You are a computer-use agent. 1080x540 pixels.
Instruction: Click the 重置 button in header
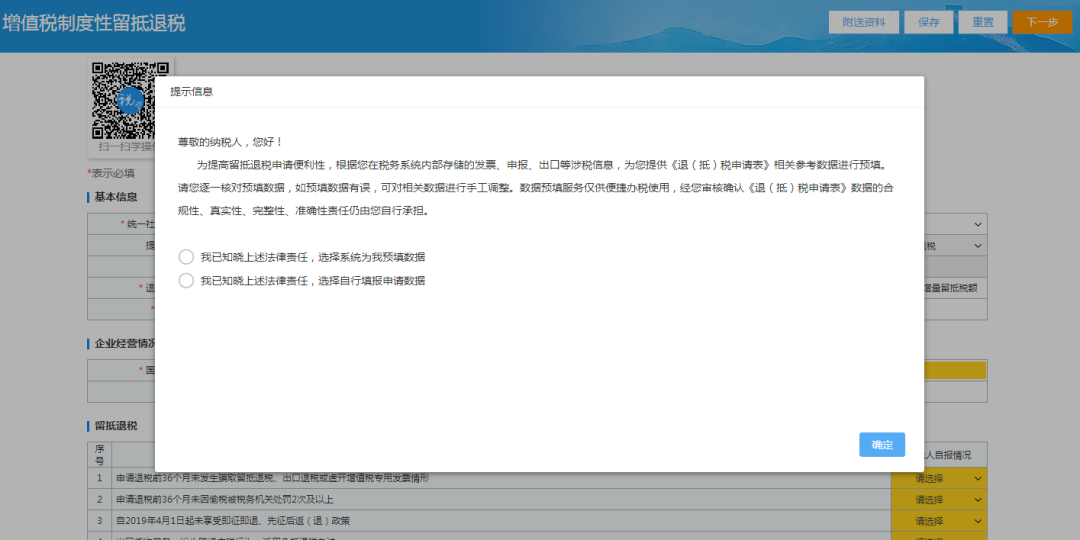coord(983,22)
